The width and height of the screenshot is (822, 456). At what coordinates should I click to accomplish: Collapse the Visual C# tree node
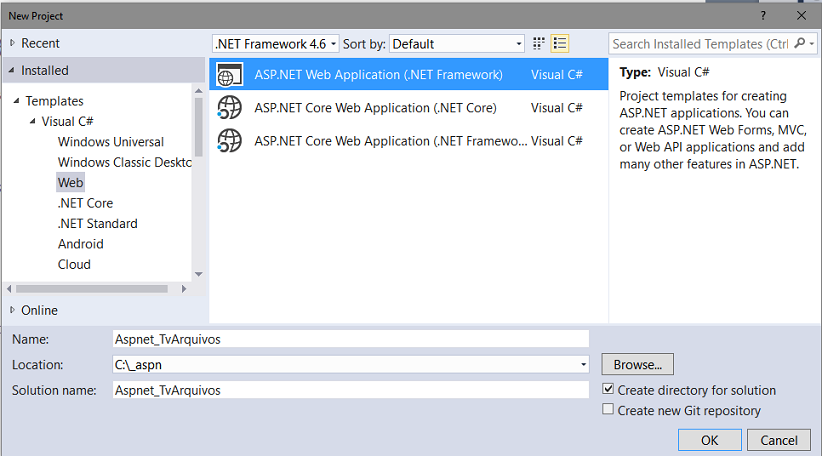[x=33, y=121]
